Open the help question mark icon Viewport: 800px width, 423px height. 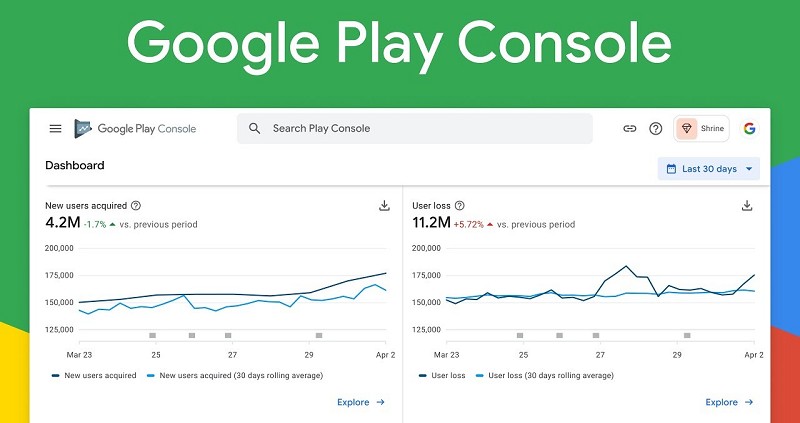coord(656,128)
